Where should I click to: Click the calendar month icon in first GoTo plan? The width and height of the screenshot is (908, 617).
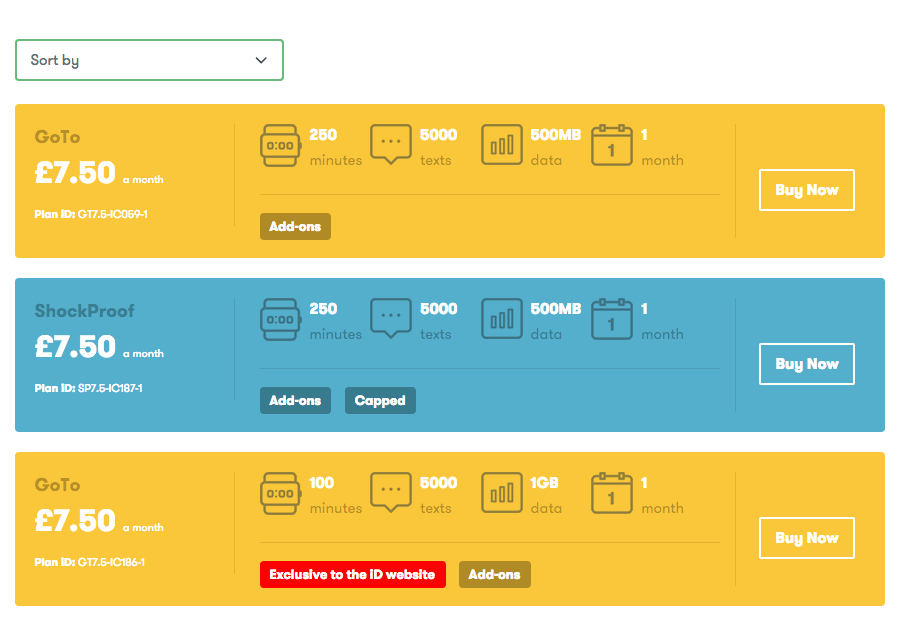[x=611, y=145]
